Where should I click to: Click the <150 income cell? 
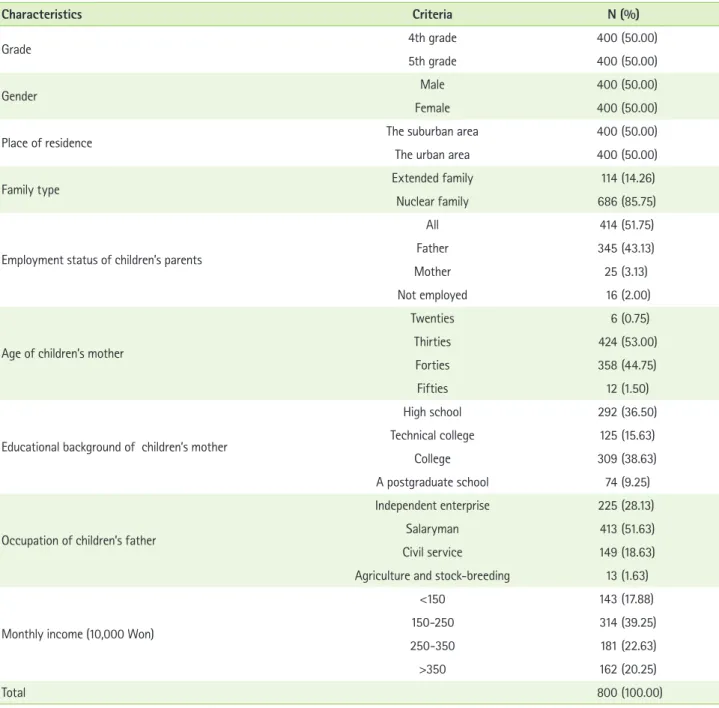(x=432, y=599)
